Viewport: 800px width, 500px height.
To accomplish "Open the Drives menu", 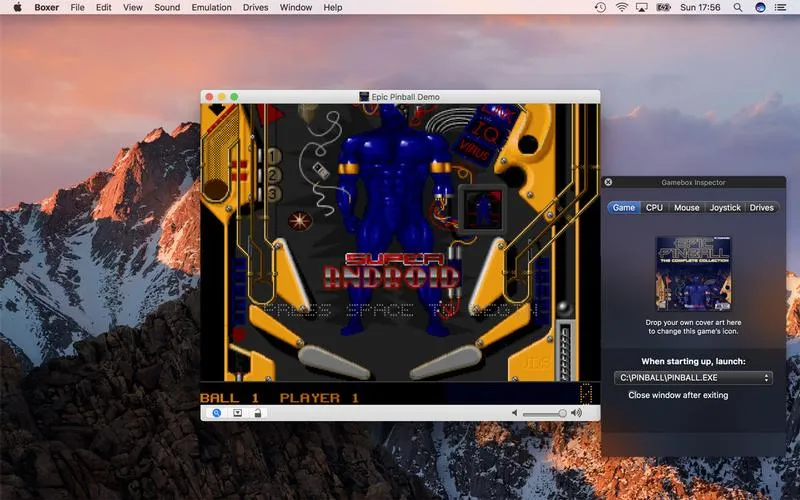I will coord(256,7).
